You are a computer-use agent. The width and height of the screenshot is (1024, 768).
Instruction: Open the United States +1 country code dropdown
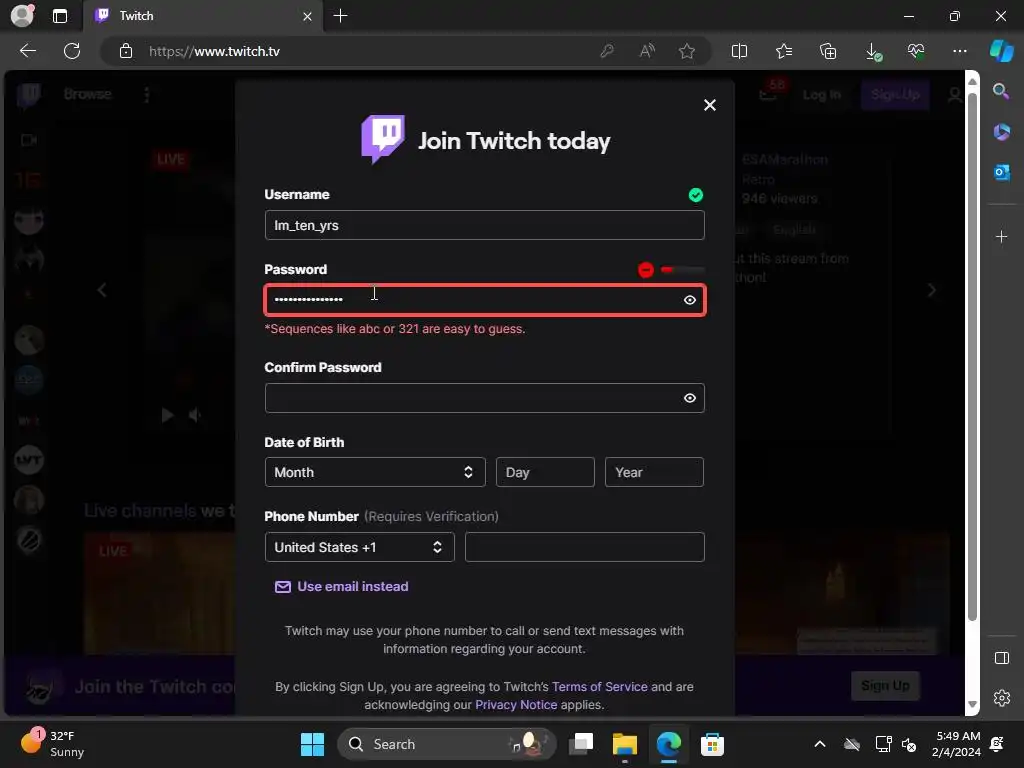pos(359,547)
